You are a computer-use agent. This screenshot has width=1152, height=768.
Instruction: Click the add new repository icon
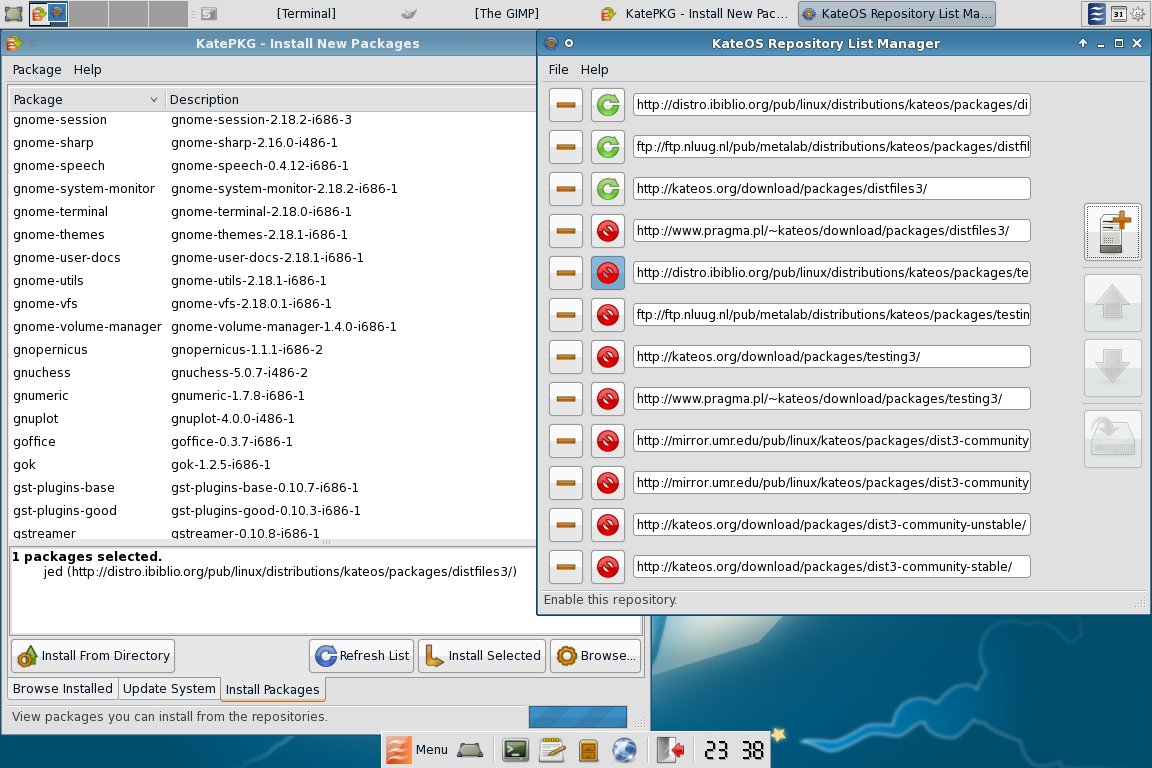point(1113,232)
